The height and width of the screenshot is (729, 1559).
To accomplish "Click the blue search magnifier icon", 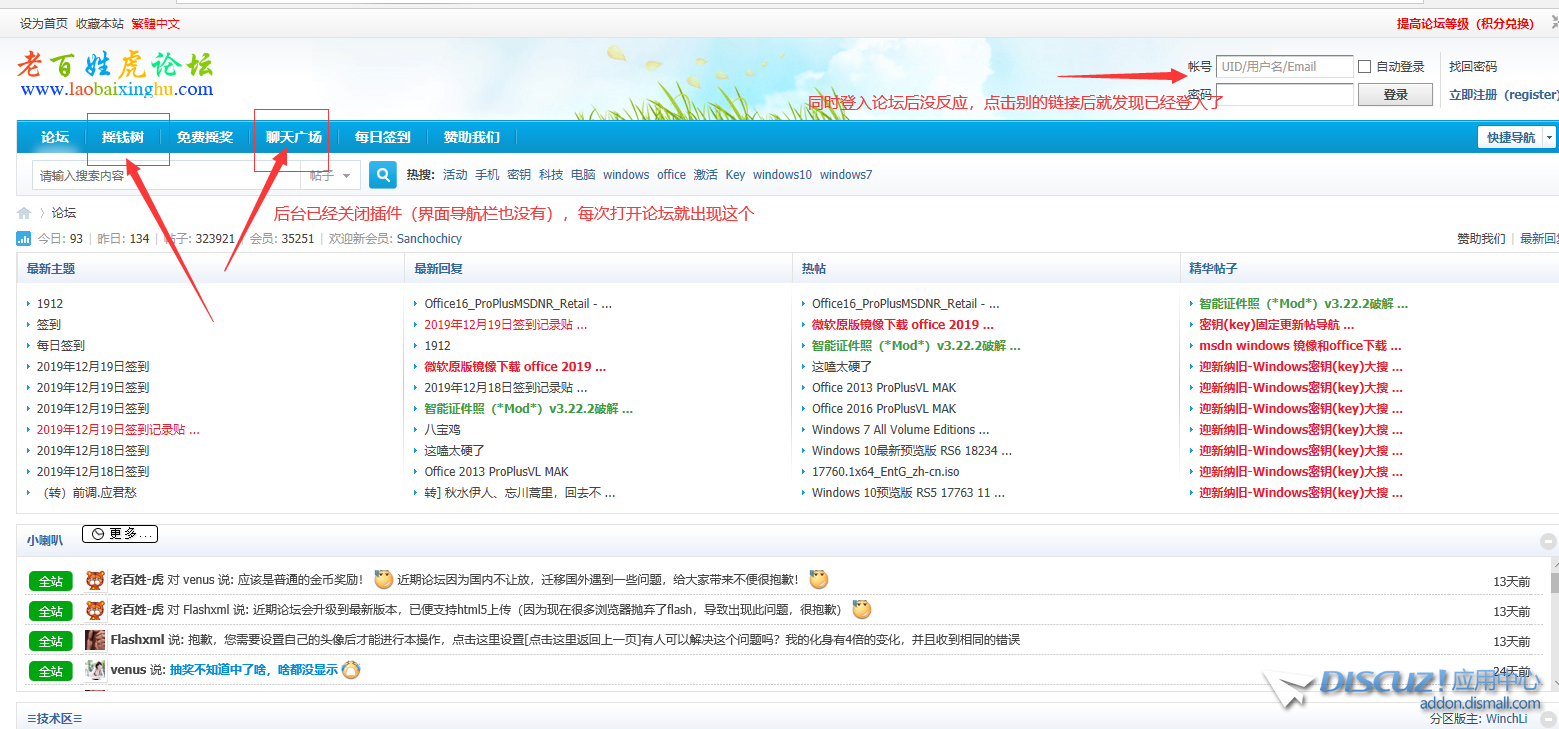I will 383,175.
